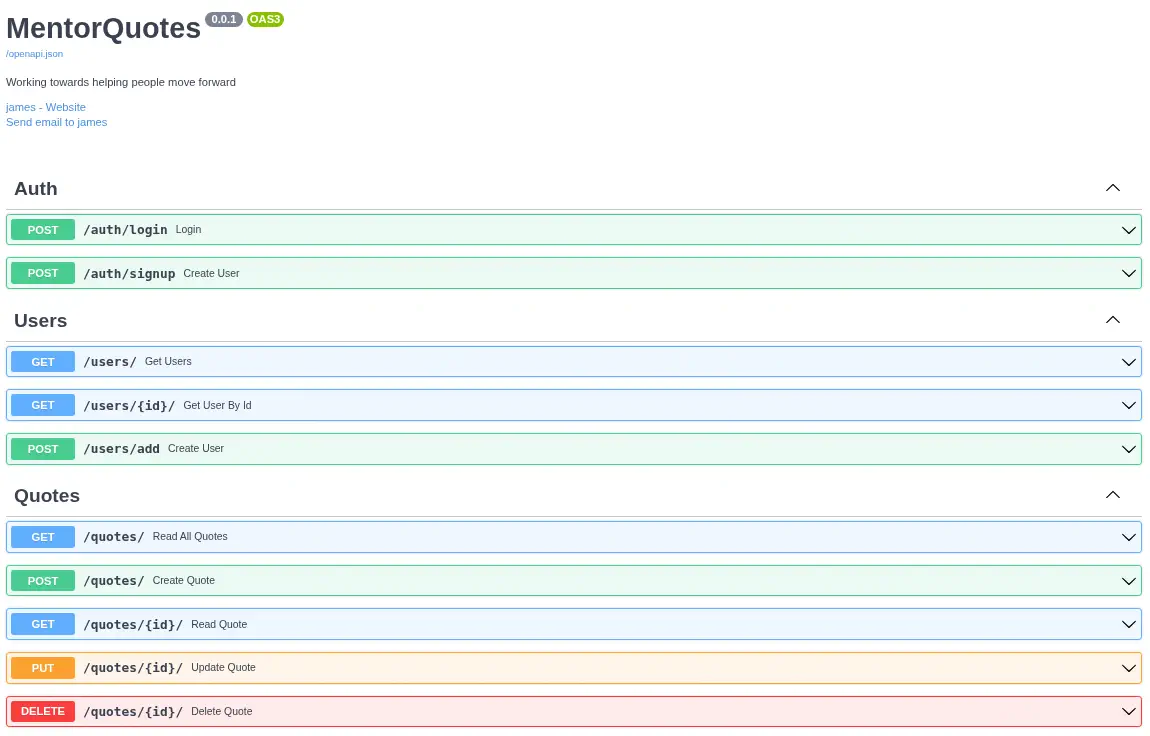Open the /openapi.json link
Viewport: 1150px width, 736px height.
point(34,54)
